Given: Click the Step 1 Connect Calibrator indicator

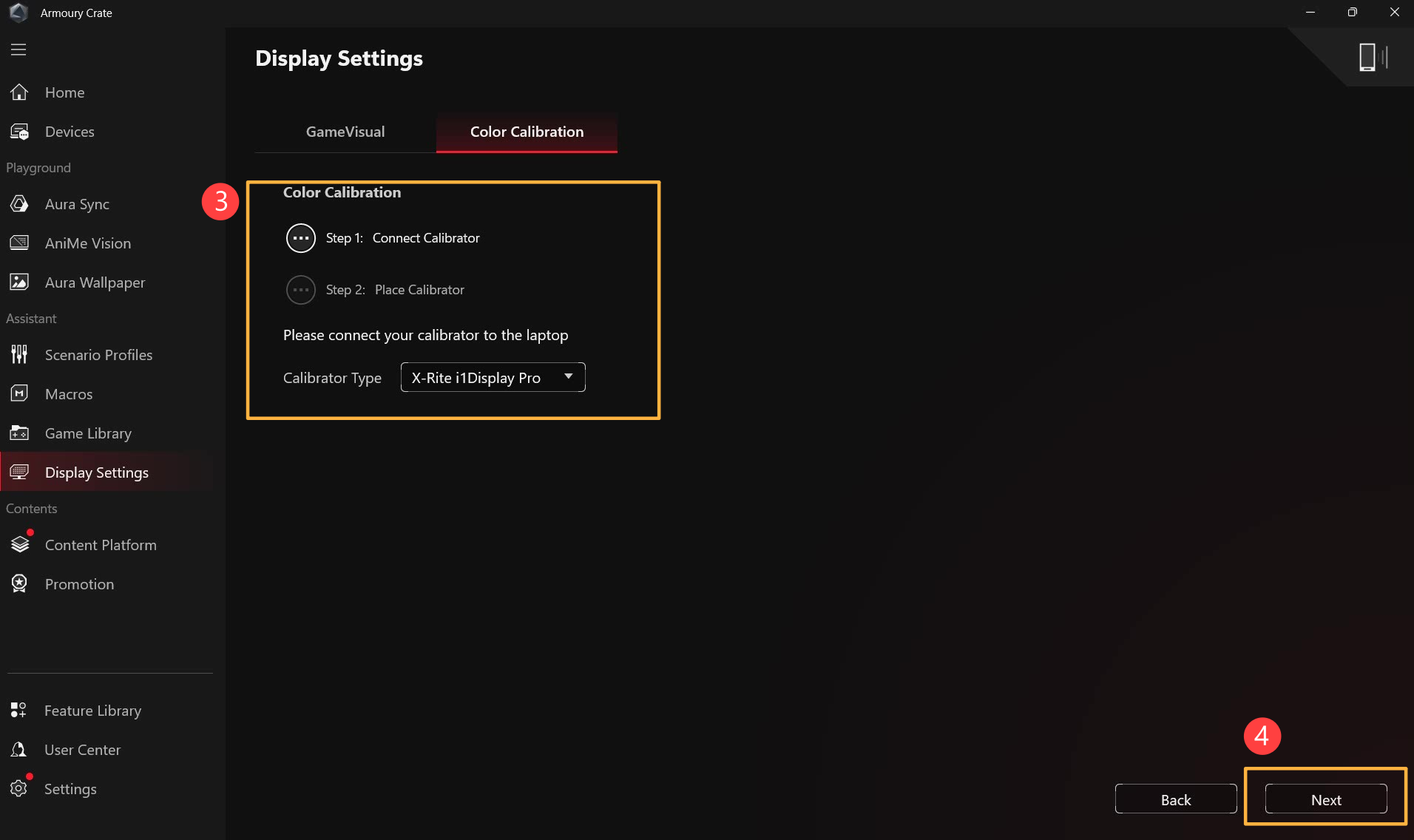Looking at the screenshot, I should (x=301, y=238).
